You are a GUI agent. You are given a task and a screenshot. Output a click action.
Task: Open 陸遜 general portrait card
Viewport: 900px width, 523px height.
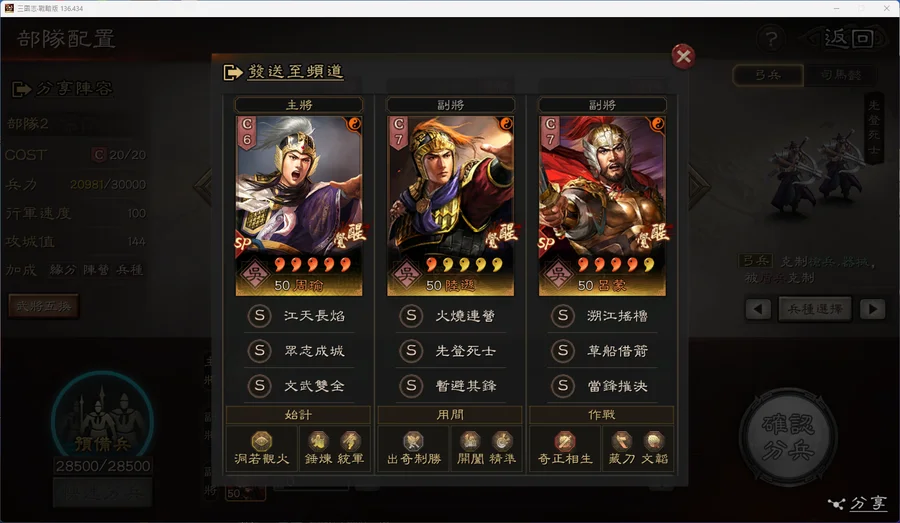tap(451, 206)
